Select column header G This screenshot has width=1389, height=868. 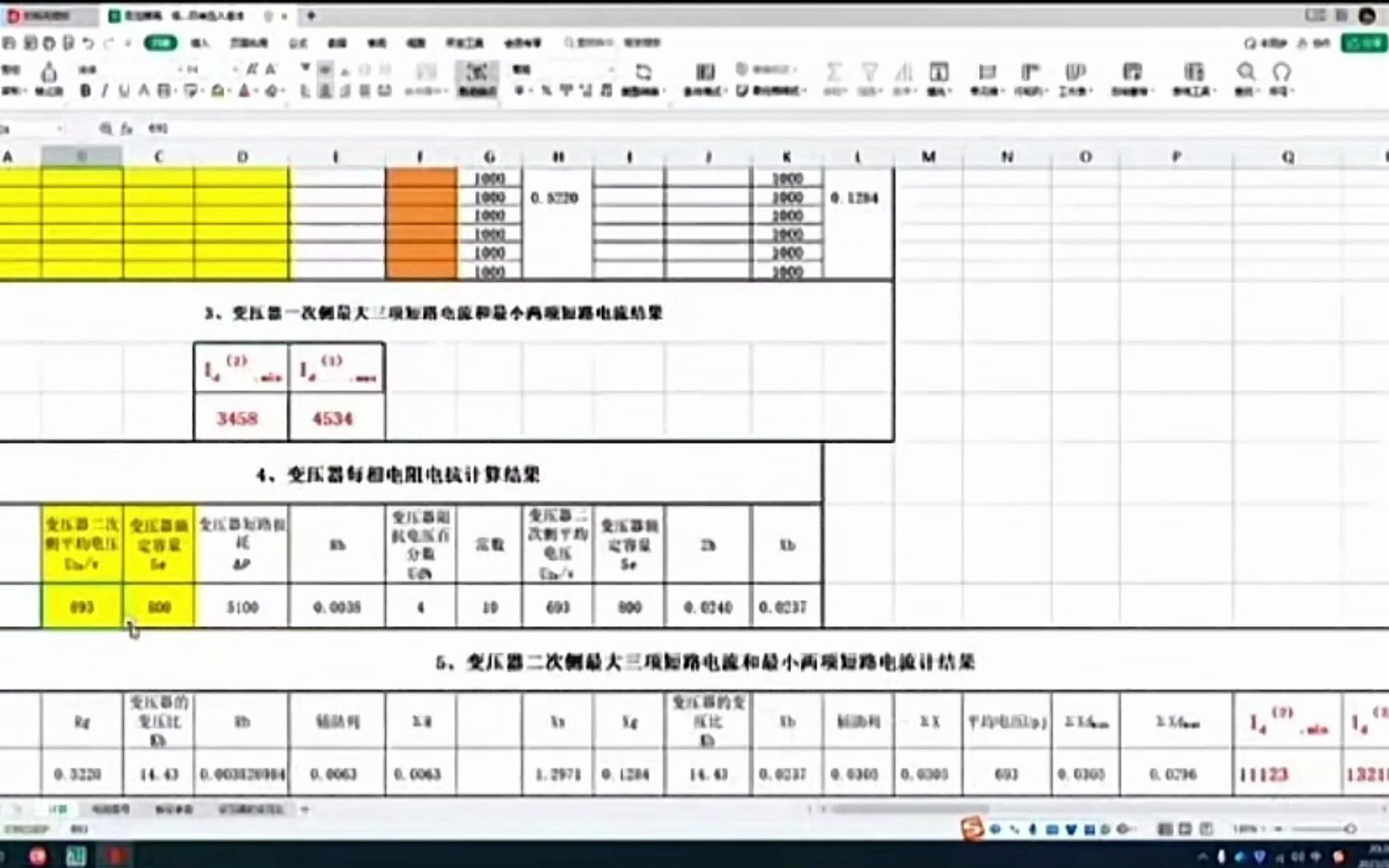pyautogui.click(x=490, y=157)
